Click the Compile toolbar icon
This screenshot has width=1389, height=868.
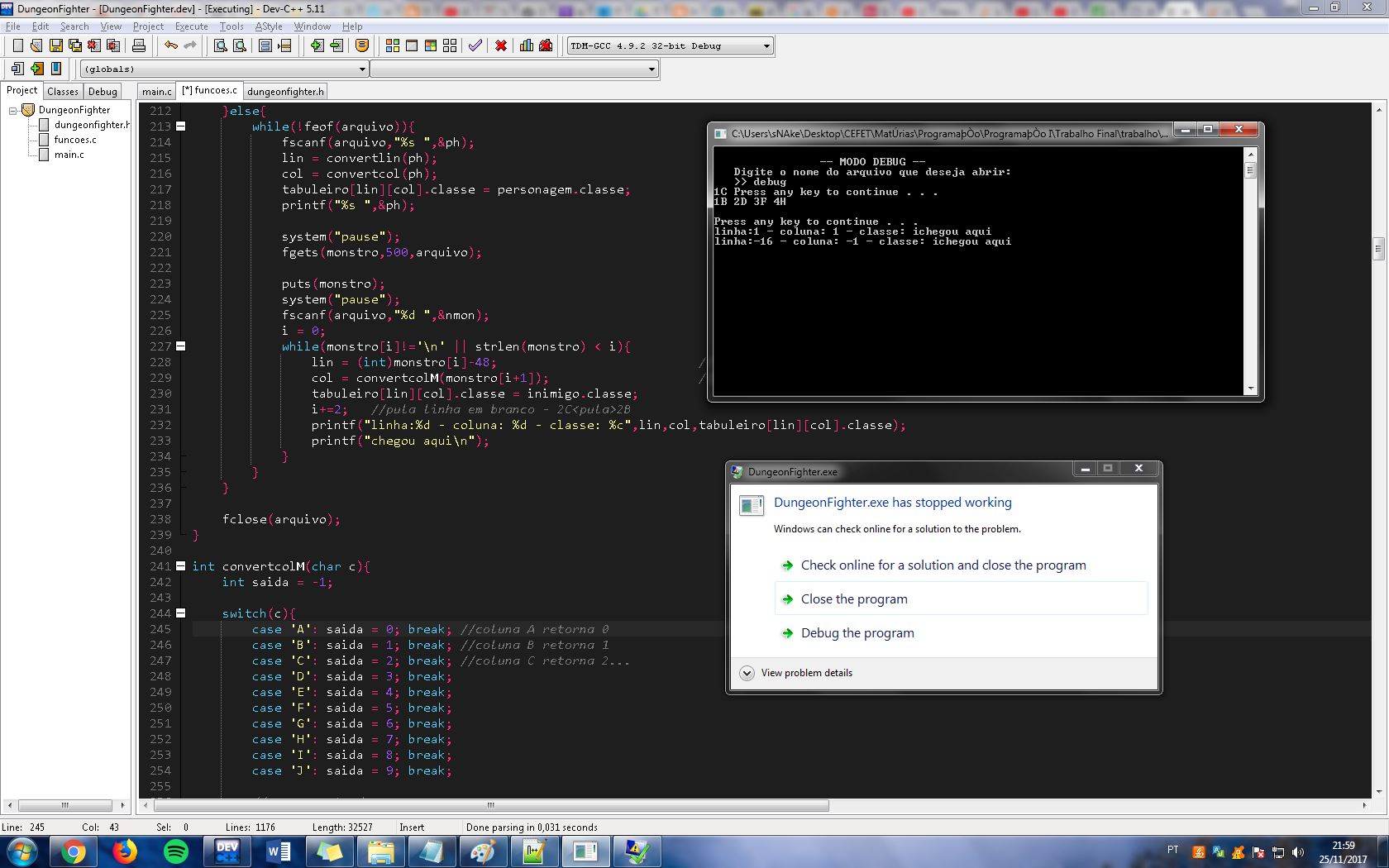(x=393, y=45)
